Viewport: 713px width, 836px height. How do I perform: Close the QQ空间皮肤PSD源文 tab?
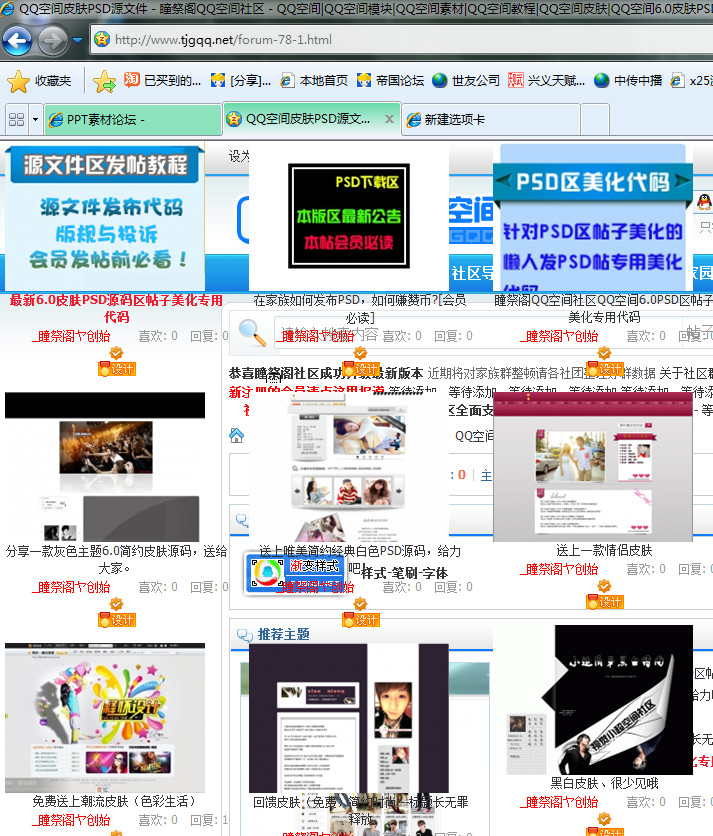390,119
